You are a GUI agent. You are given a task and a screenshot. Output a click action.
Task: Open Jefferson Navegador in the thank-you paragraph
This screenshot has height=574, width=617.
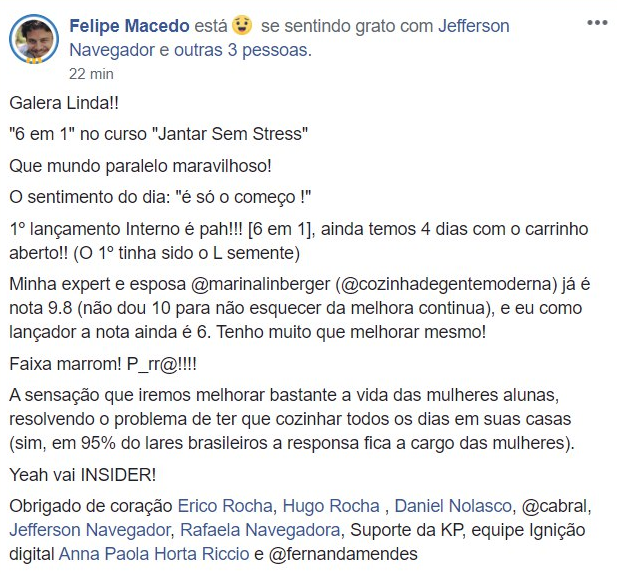click(90, 530)
